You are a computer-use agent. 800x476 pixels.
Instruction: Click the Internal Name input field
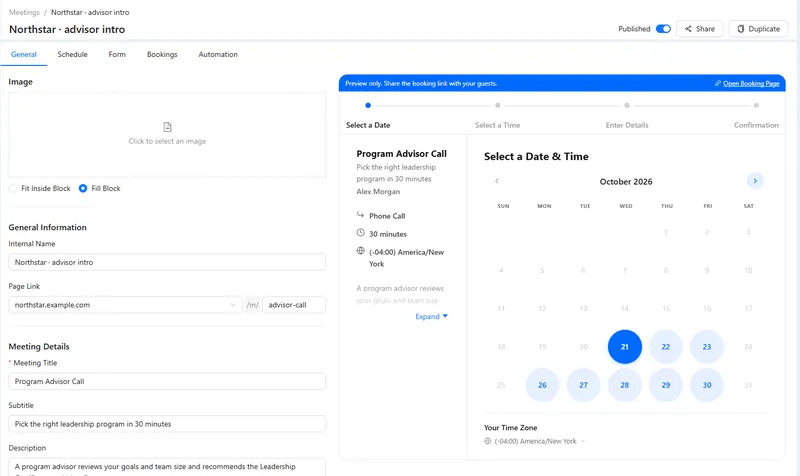(x=167, y=262)
